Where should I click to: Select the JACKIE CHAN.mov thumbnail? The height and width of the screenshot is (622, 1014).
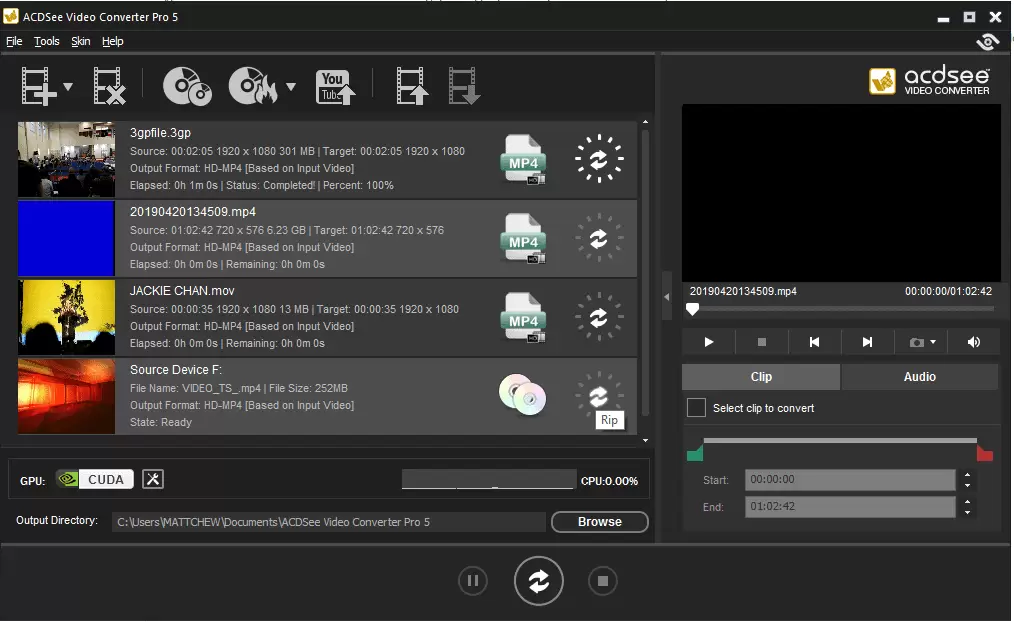coord(67,317)
